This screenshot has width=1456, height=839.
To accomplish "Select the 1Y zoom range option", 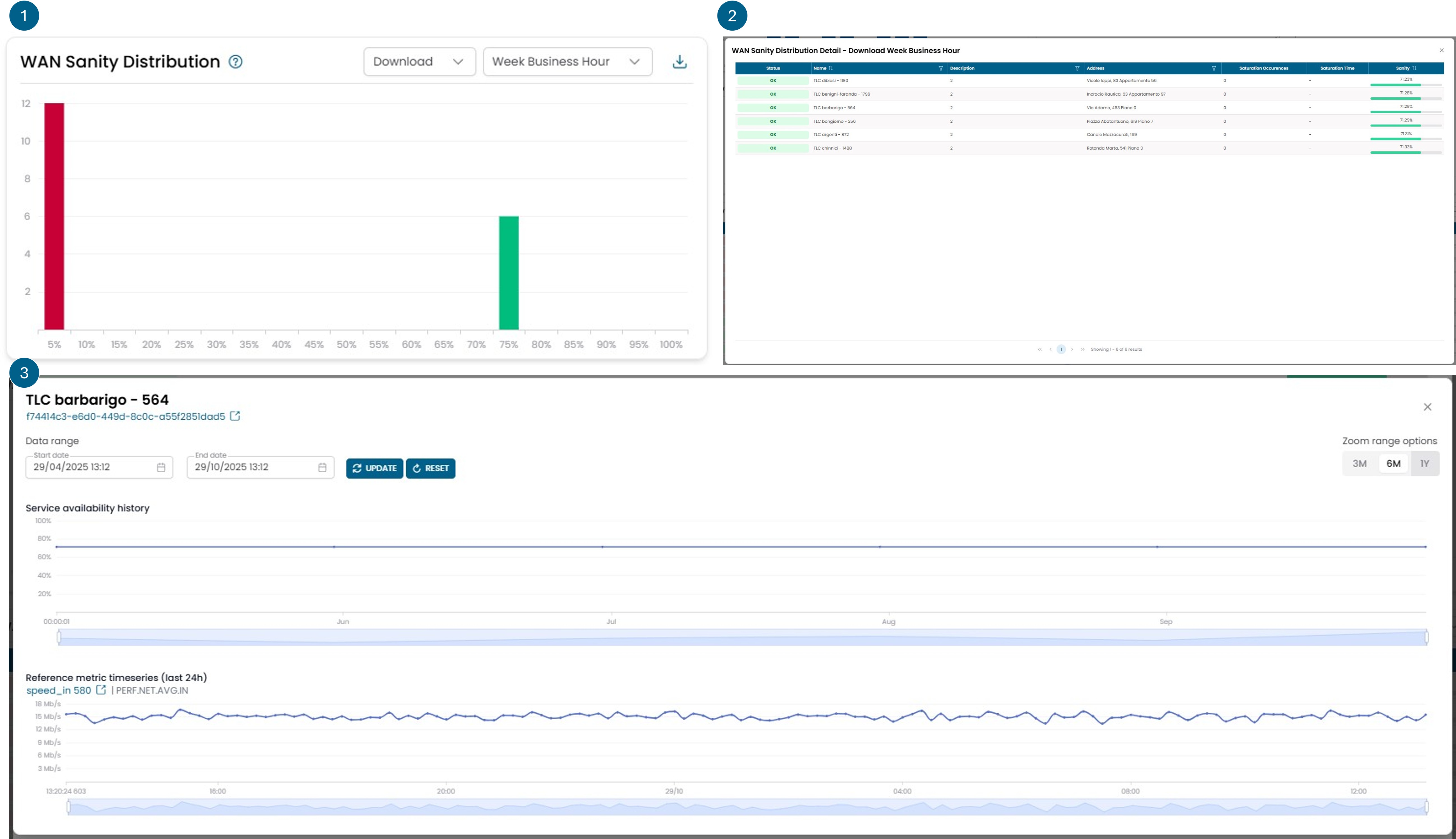I will [x=1424, y=463].
